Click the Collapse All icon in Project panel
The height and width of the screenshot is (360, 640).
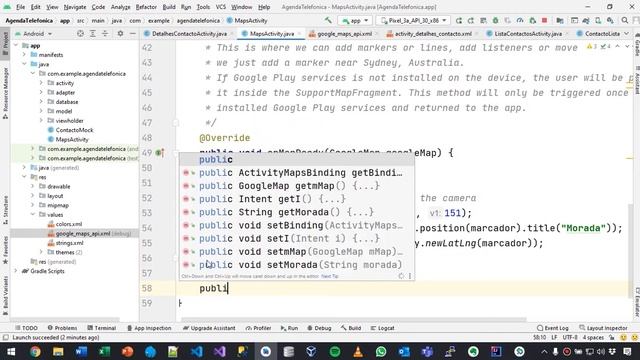[105, 33]
